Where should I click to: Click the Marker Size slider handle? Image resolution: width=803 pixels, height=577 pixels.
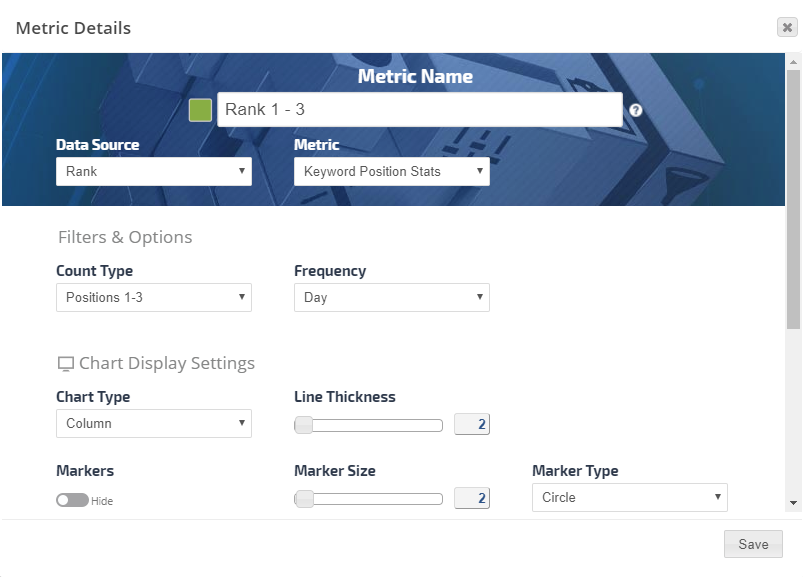tap(303, 498)
